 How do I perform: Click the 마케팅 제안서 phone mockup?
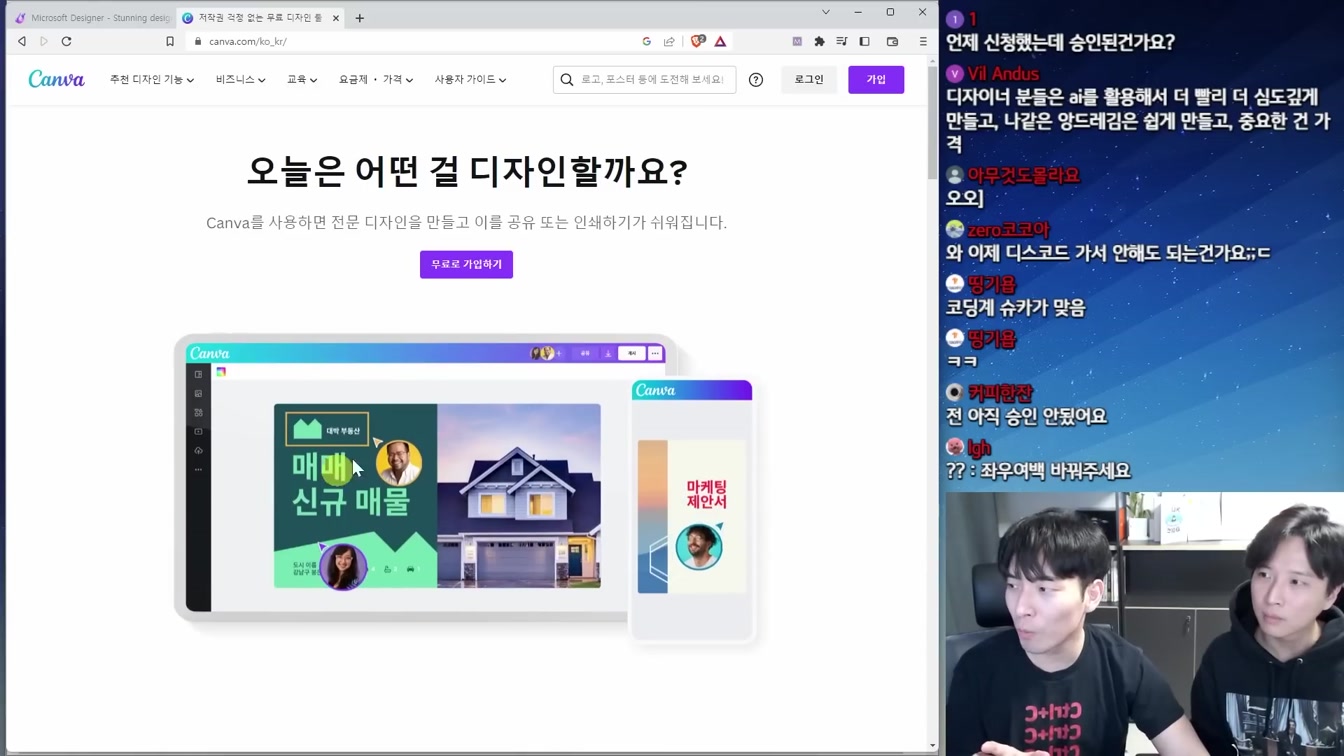click(x=692, y=510)
